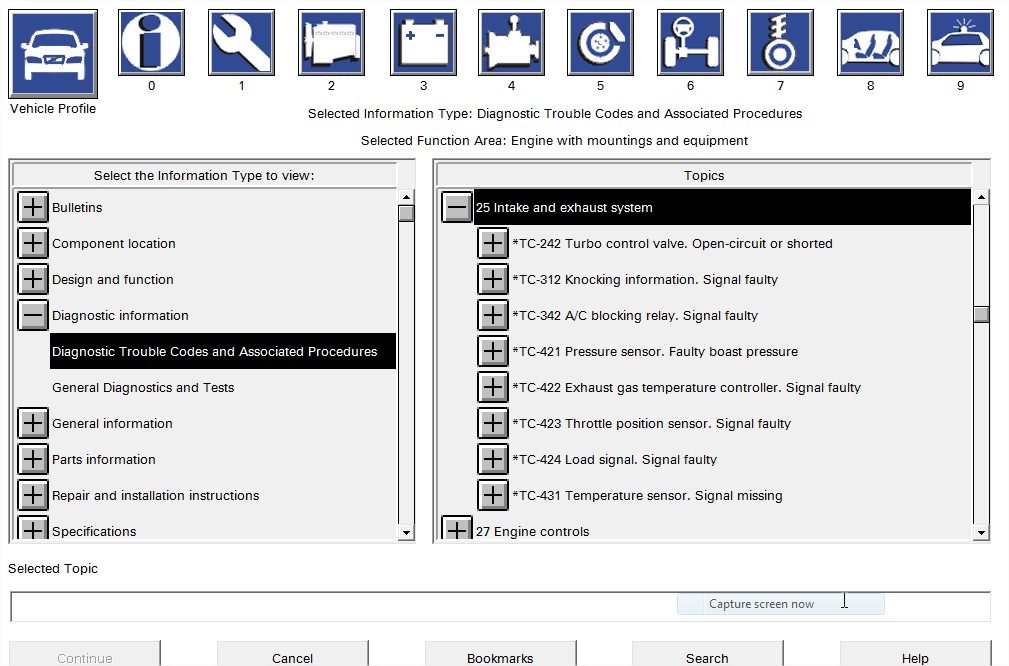Expand TC-422 Exhaust gas temperature entry
This screenshot has width=1009, height=666.
tap(493, 387)
